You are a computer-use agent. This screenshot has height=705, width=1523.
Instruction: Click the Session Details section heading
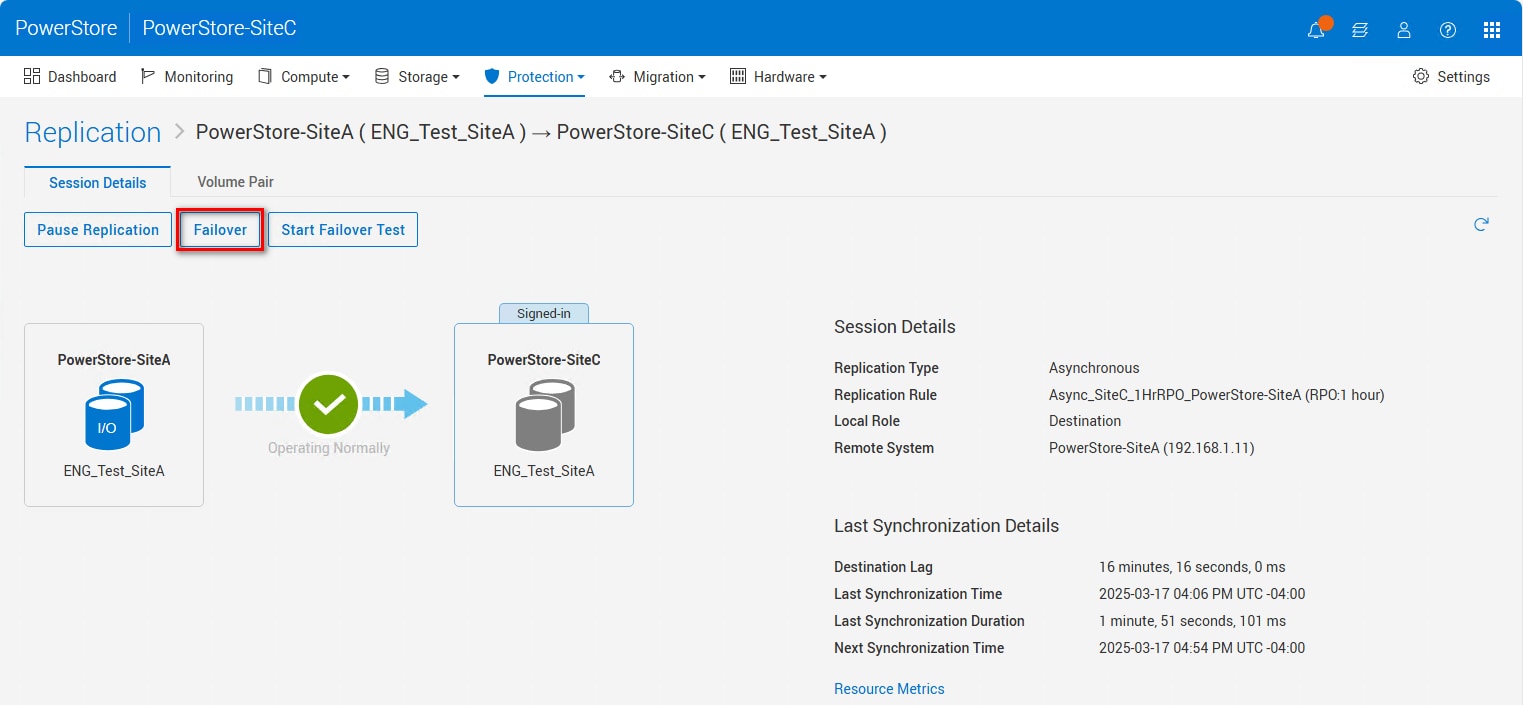coord(895,327)
